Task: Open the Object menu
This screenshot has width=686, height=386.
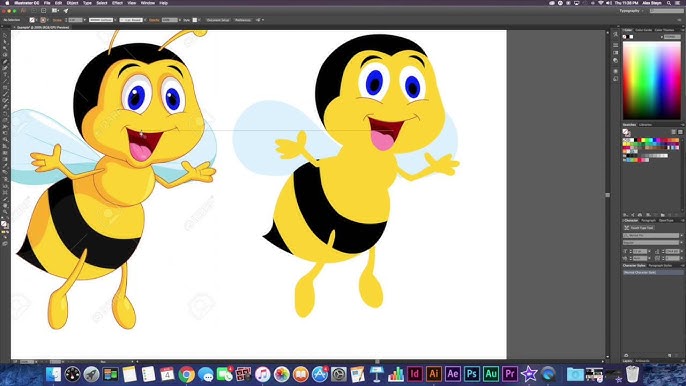Action: [x=72, y=3]
